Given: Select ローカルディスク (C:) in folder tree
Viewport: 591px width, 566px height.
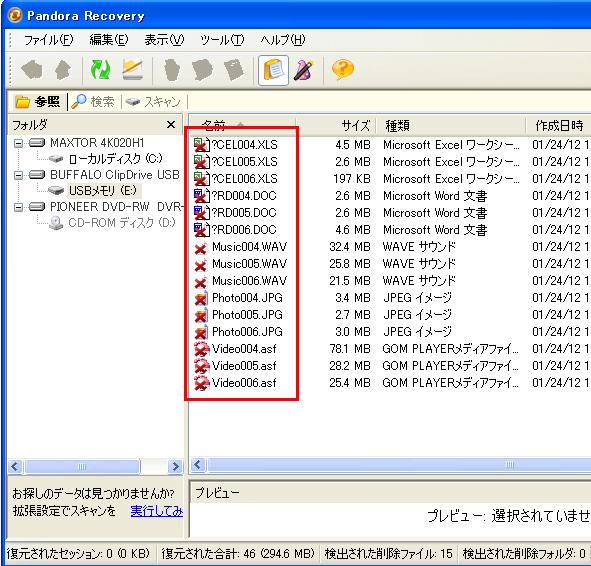Looking at the screenshot, I should coord(115,159).
